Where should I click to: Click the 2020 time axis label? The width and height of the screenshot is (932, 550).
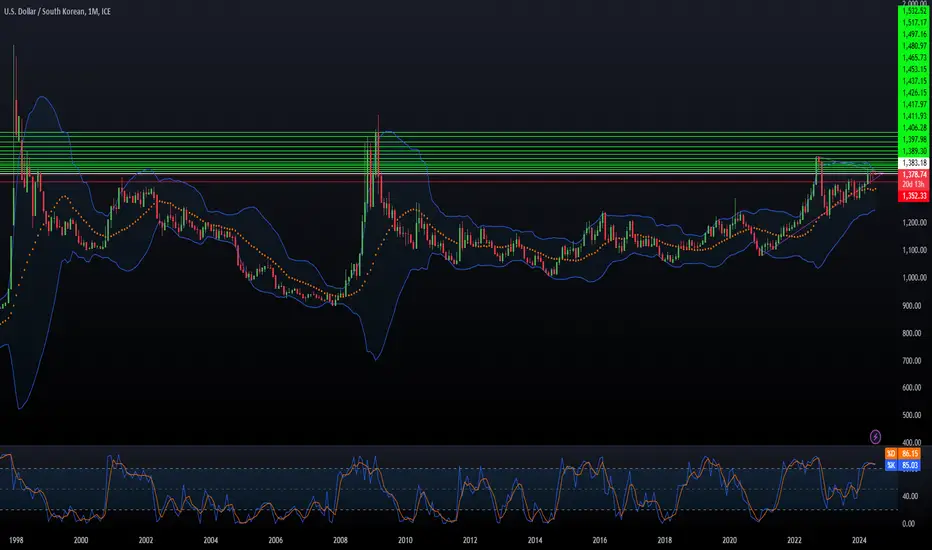click(729, 540)
